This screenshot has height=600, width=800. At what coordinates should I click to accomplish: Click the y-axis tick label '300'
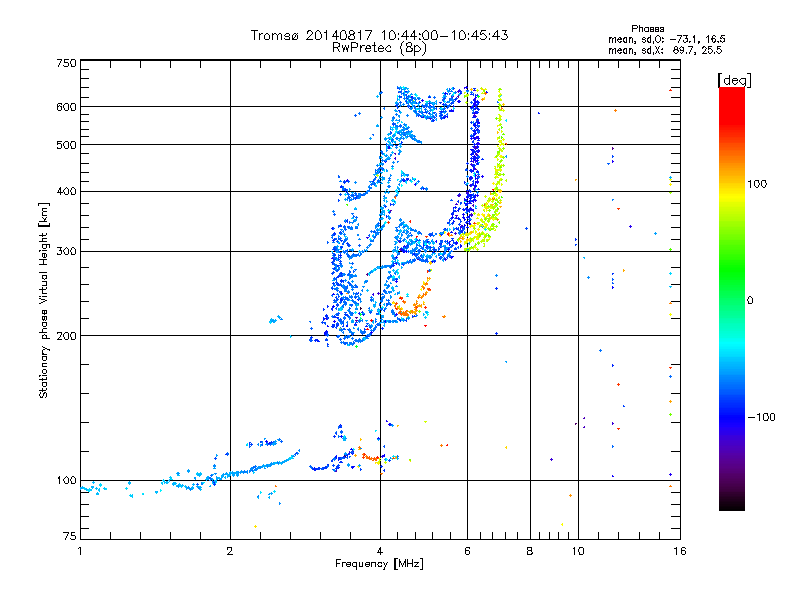66,251
